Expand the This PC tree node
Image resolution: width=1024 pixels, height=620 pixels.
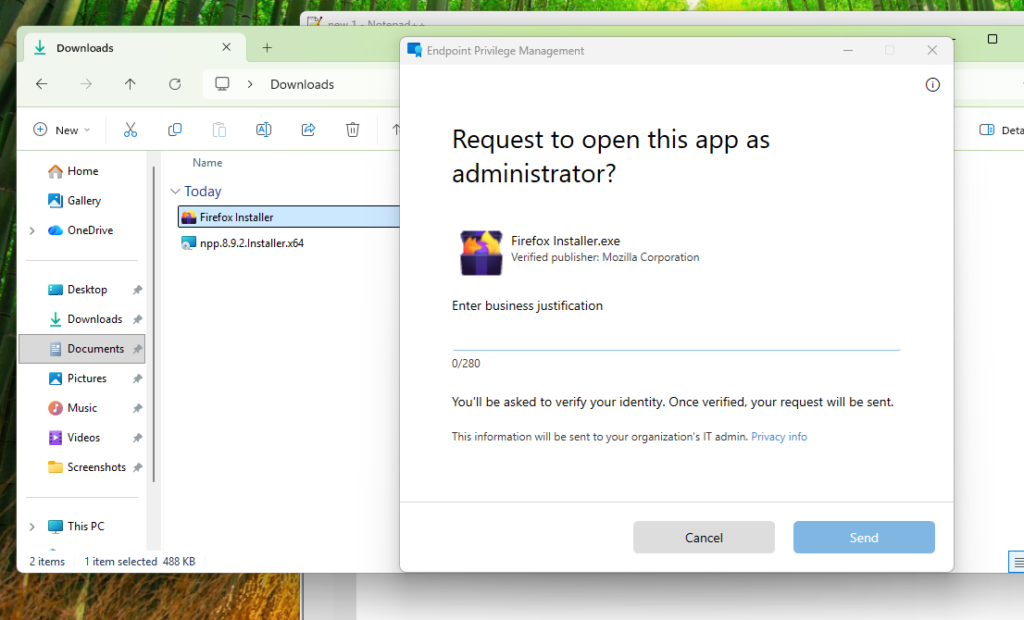(x=31, y=527)
